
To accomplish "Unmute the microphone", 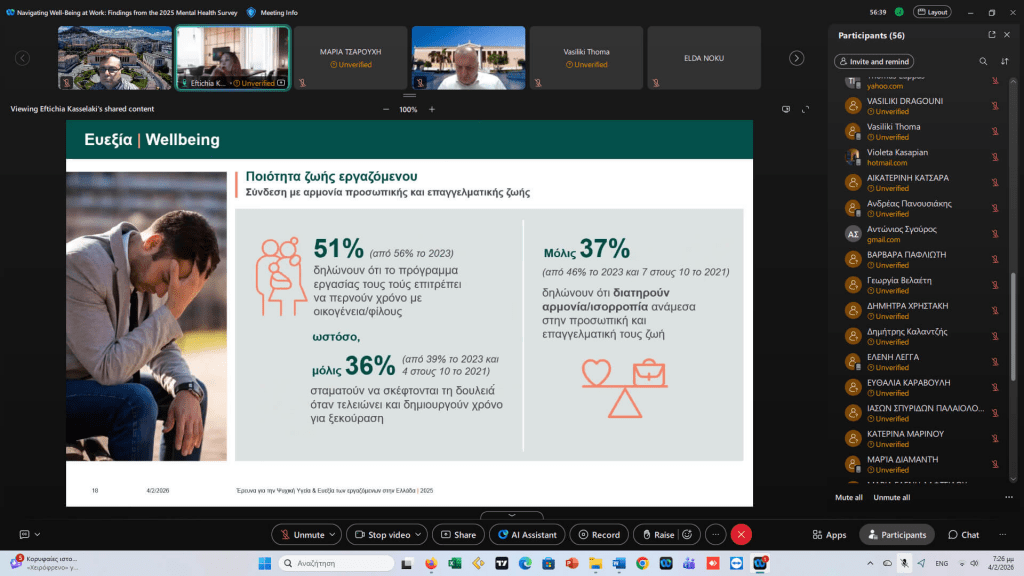I will 302,535.
